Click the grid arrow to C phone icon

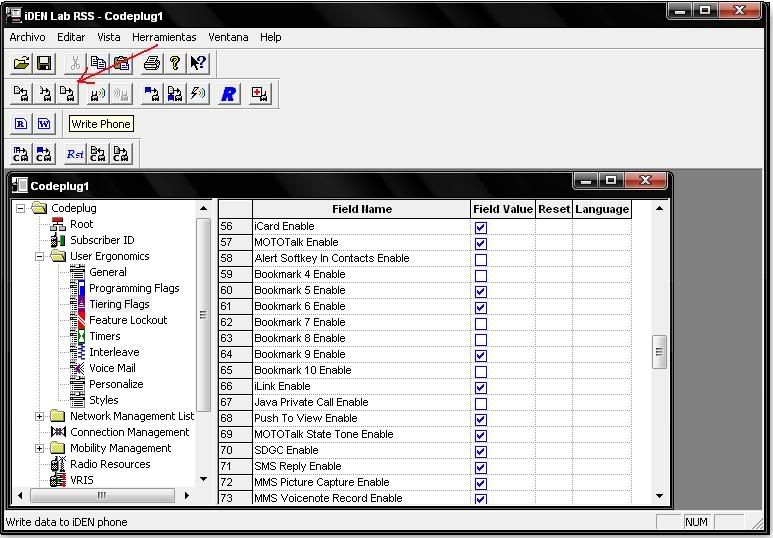coord(21,154)
